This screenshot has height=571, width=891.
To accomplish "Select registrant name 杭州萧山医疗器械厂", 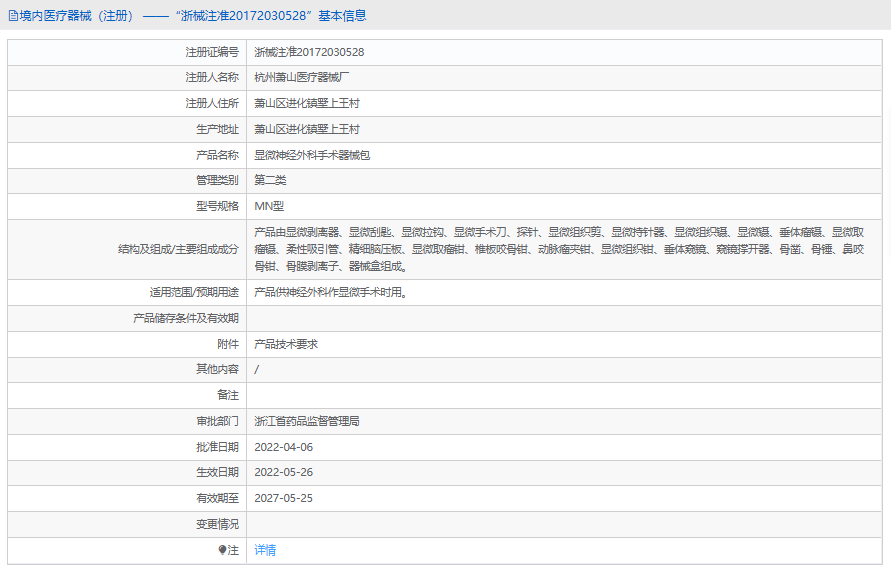I will (302, 77).
